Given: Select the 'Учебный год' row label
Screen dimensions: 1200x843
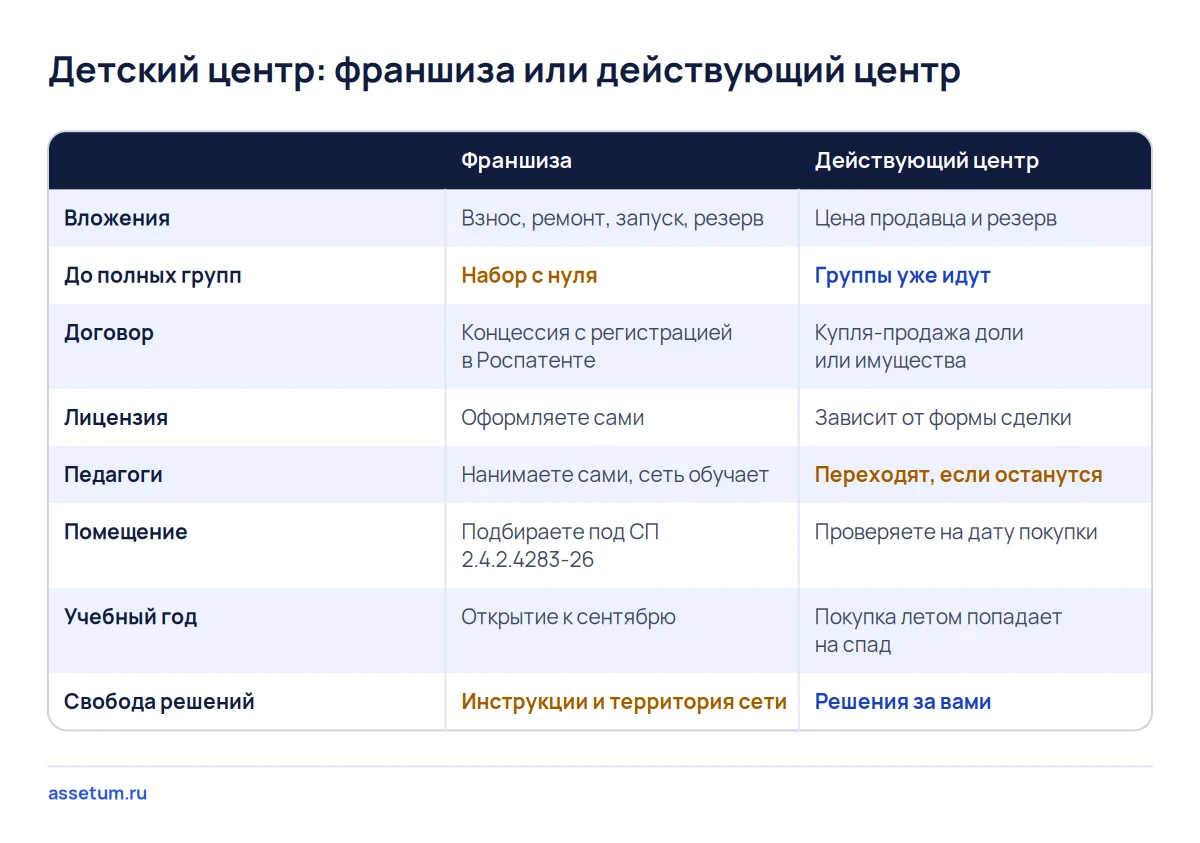Looking at the screenshot, I should click(131, 617).
